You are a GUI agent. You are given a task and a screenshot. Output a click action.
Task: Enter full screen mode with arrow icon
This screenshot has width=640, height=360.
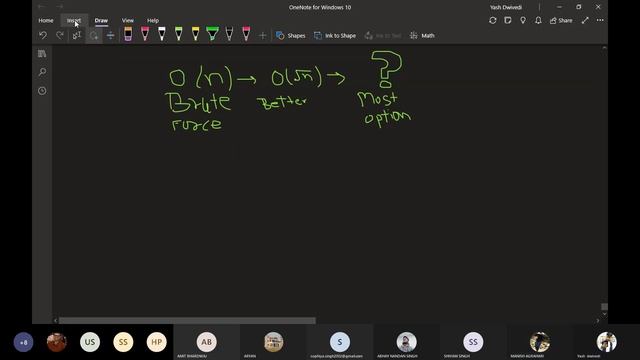coord(585,20)
